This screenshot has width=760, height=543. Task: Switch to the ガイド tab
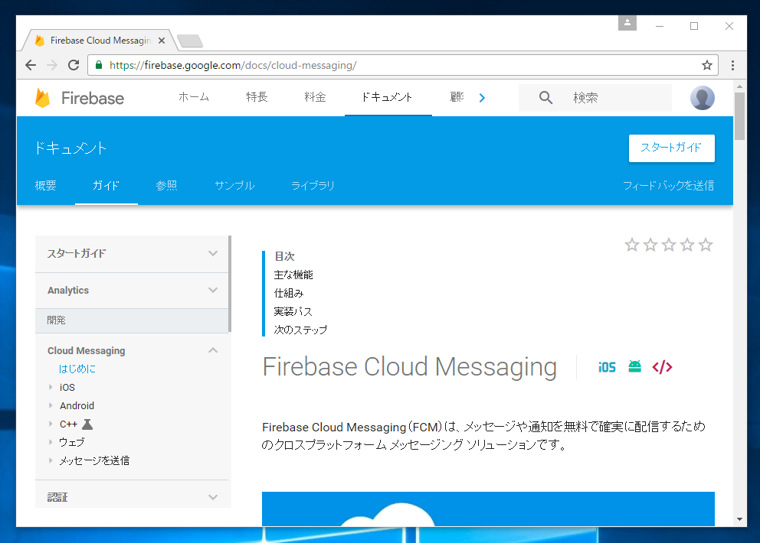pyautogui.click(x=106, y=186)
